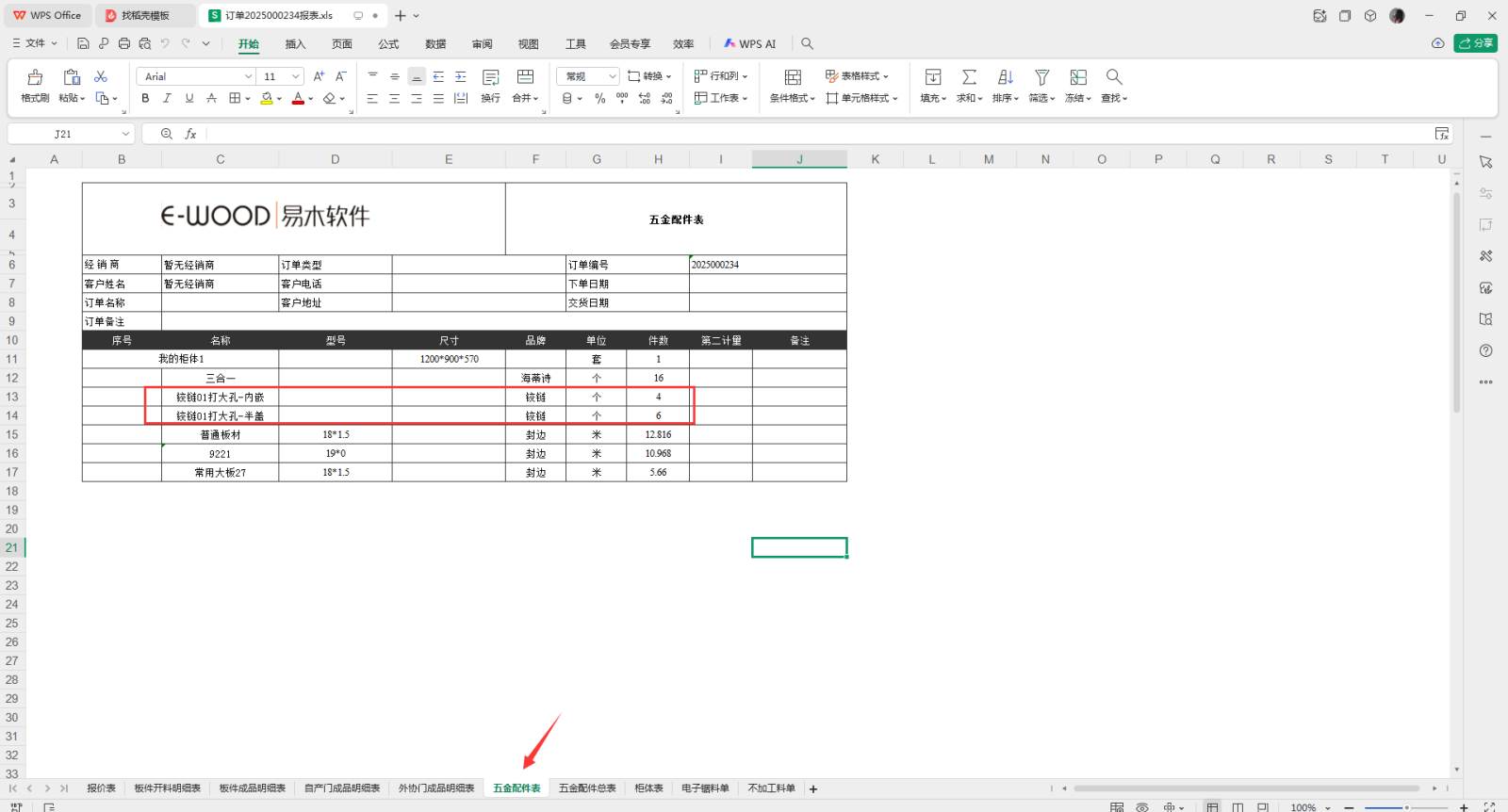Click the Freeze panes (冻结) icon

1078,78
